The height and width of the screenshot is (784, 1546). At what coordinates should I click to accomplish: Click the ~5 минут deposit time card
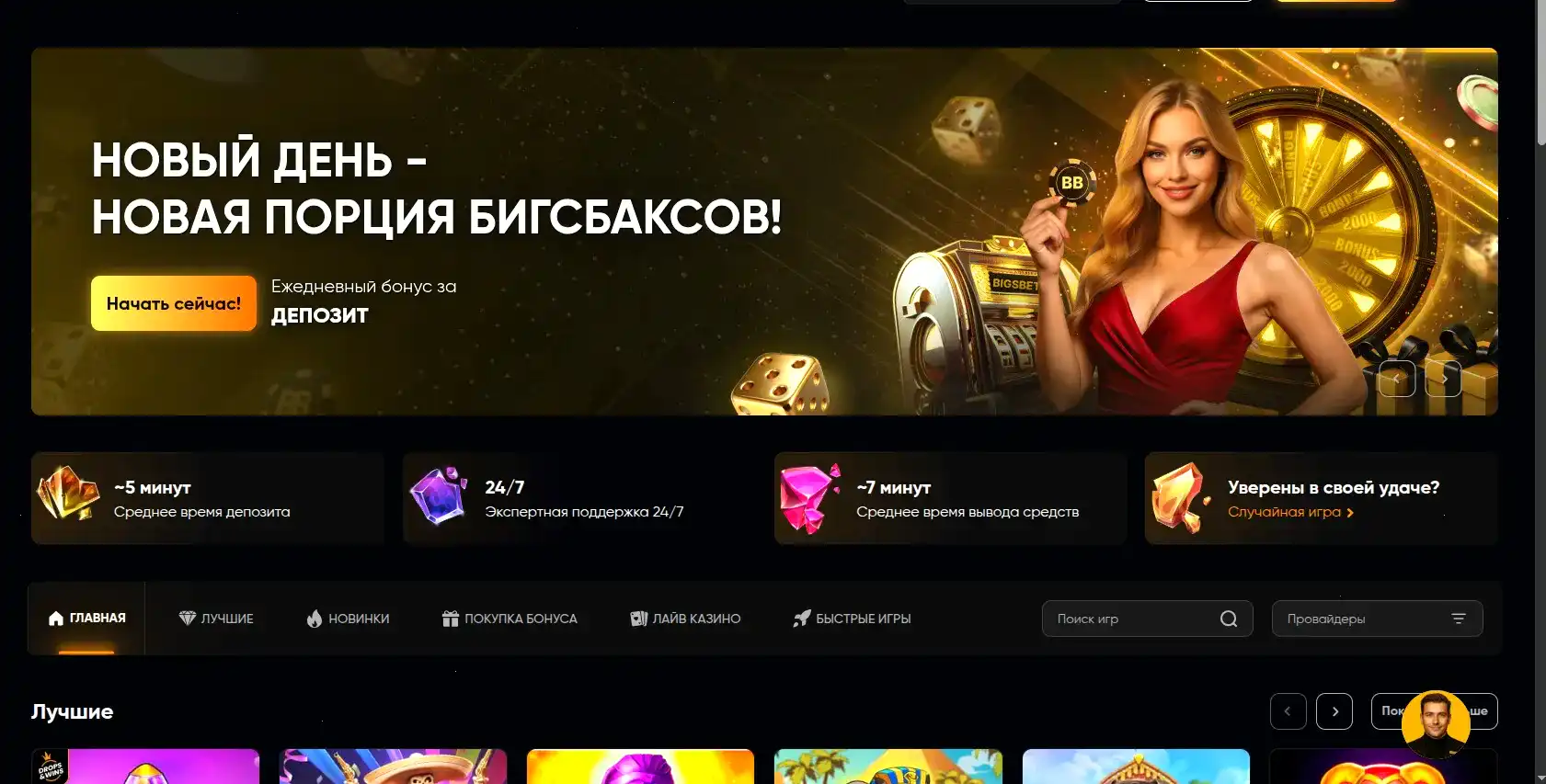coord(207,498)
